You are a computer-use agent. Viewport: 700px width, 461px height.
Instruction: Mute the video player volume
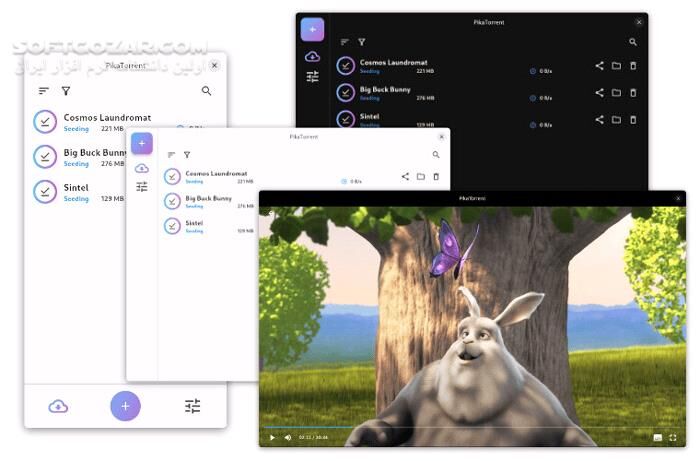point(288,437)
